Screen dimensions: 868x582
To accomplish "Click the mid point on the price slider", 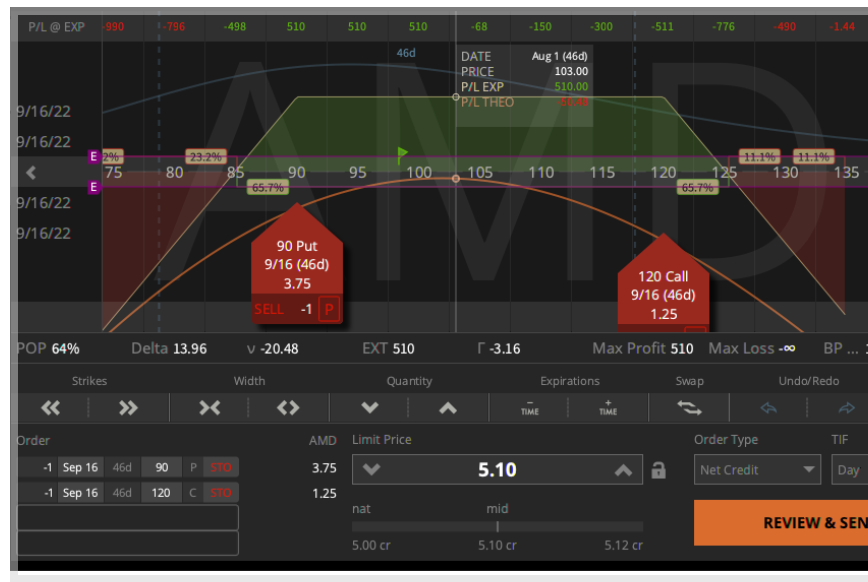I will coord(497,523).
